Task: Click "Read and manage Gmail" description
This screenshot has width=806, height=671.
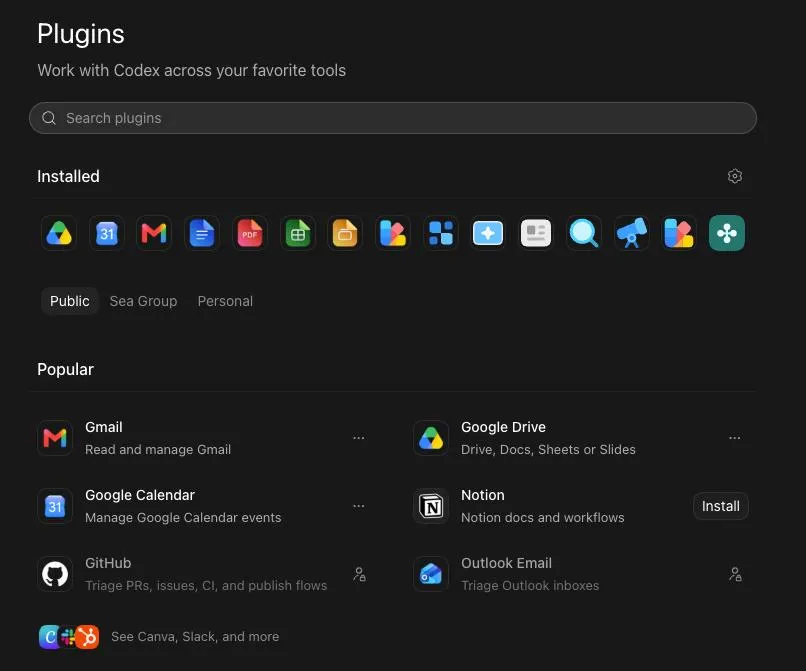Action: 158,450
